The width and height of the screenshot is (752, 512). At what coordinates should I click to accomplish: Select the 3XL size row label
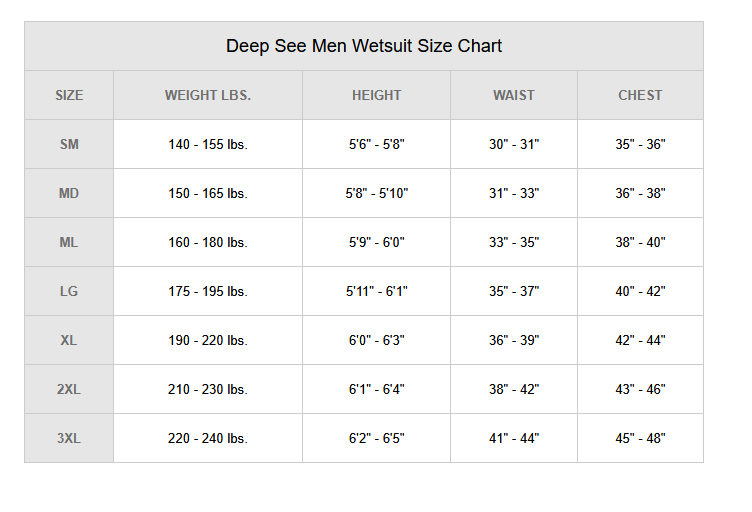[x=69, y=438]
